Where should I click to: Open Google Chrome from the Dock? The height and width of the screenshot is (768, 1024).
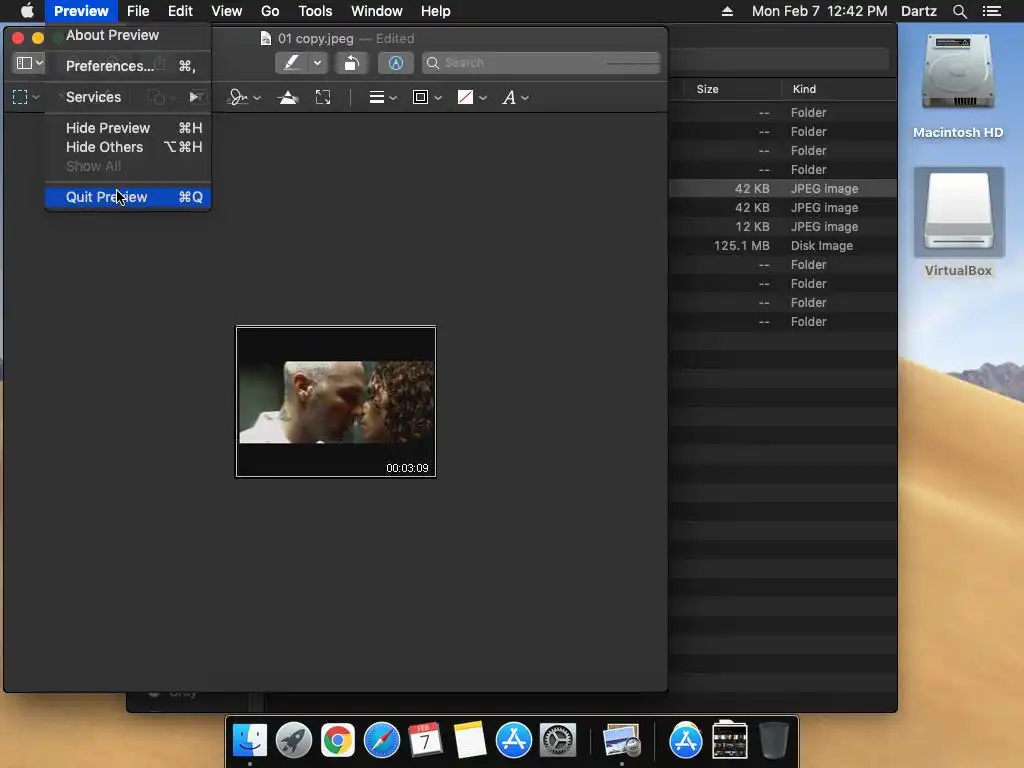[x=338, y=741]
